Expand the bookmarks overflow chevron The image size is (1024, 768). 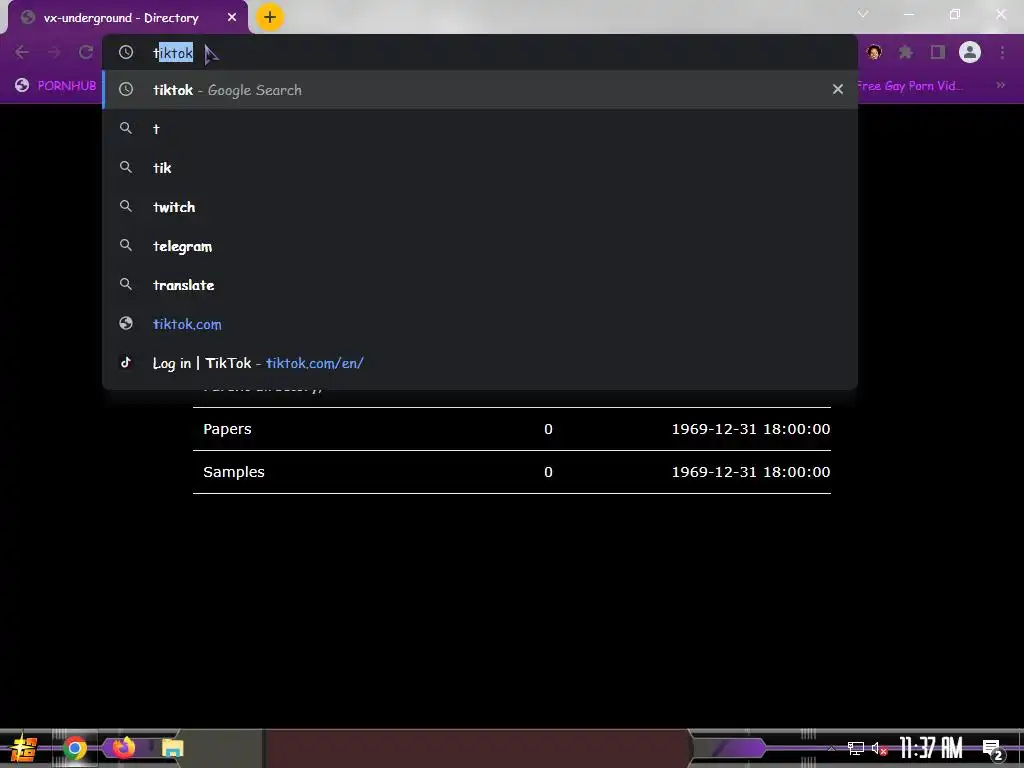pos(1000,86)
